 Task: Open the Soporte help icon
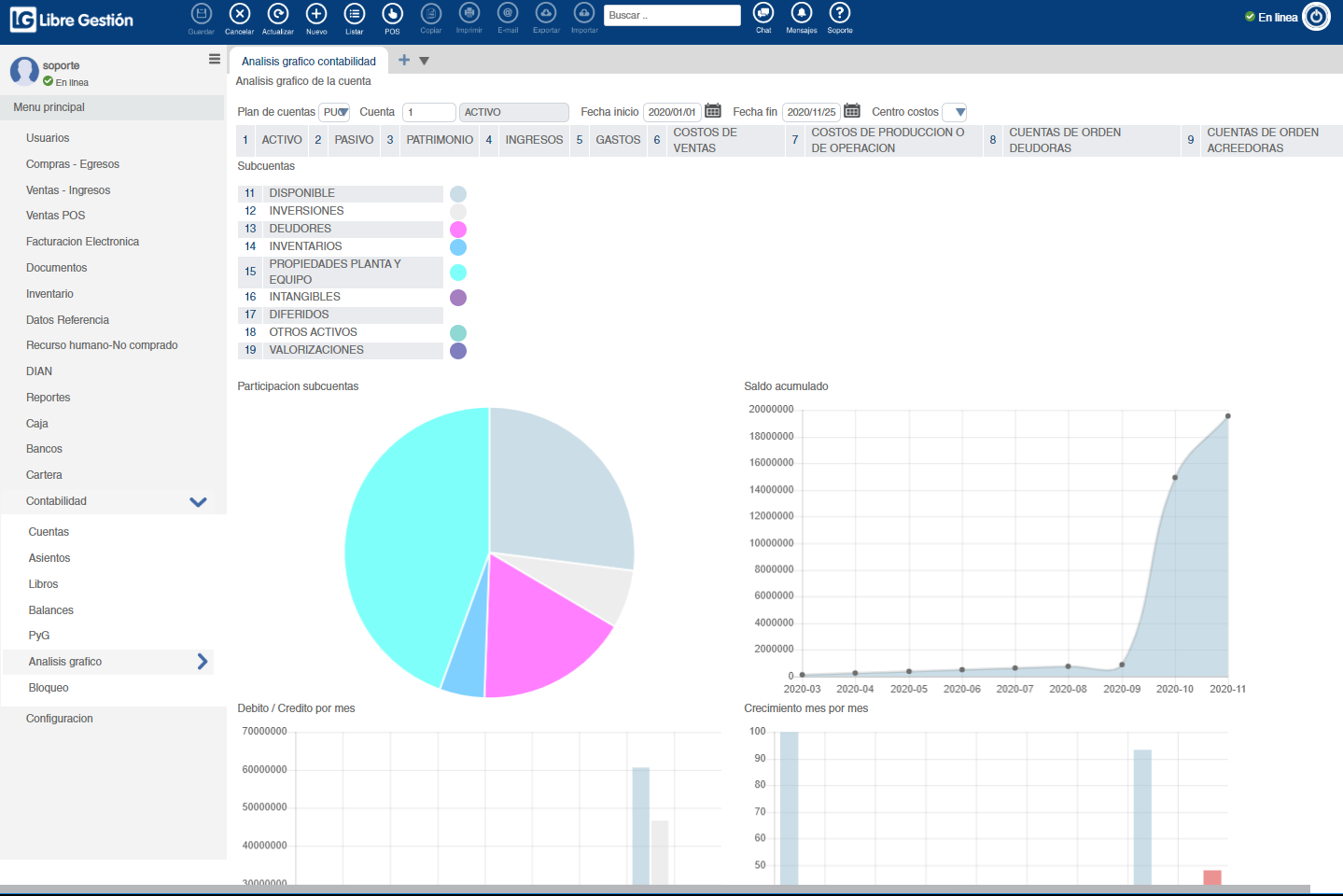click(840, 13)
